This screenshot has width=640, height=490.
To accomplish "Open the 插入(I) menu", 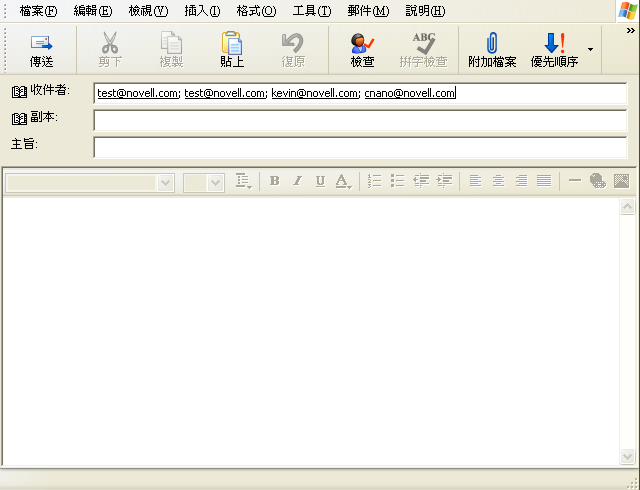I will (202, 11).
